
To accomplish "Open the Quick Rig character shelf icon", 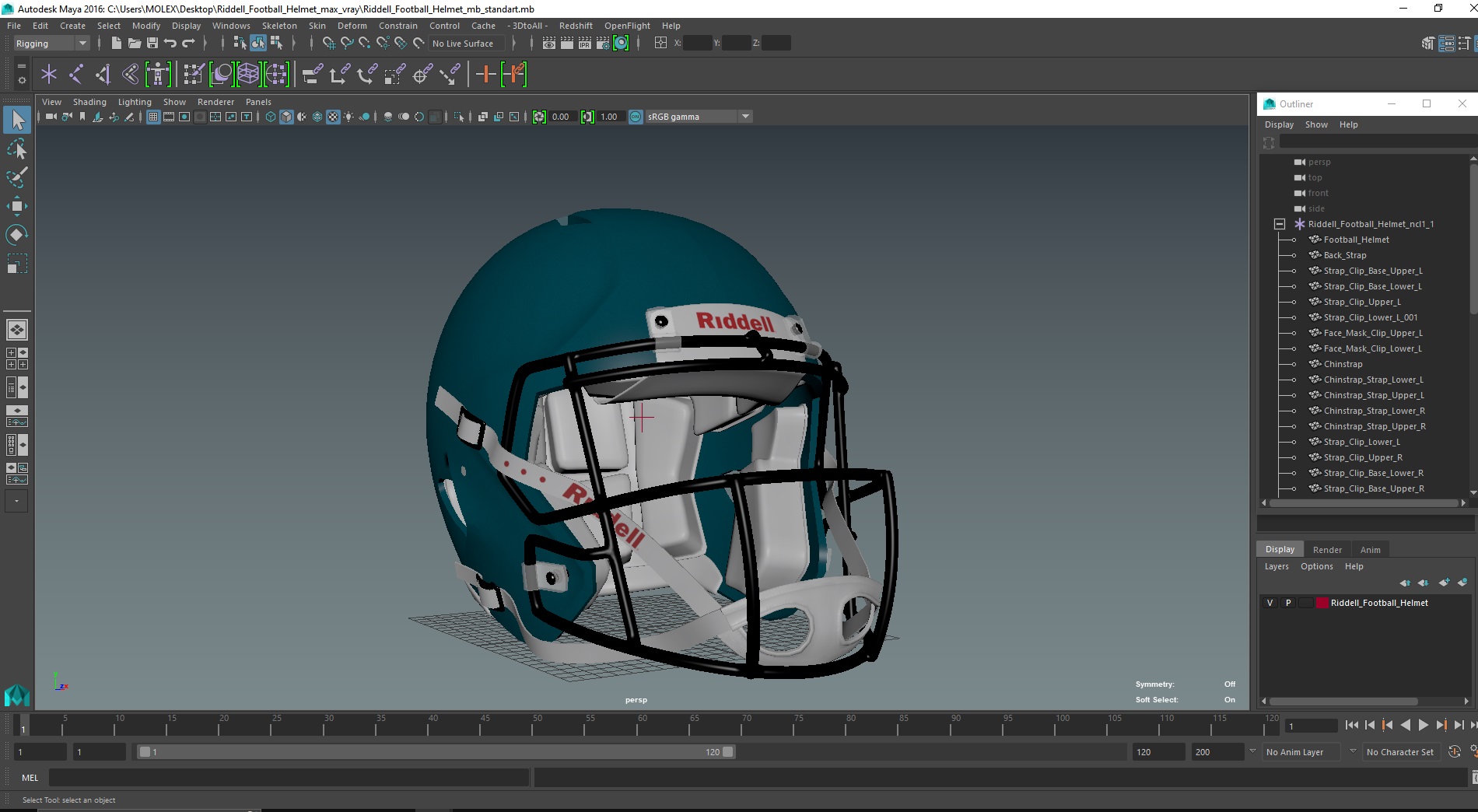I will point(158,75).
